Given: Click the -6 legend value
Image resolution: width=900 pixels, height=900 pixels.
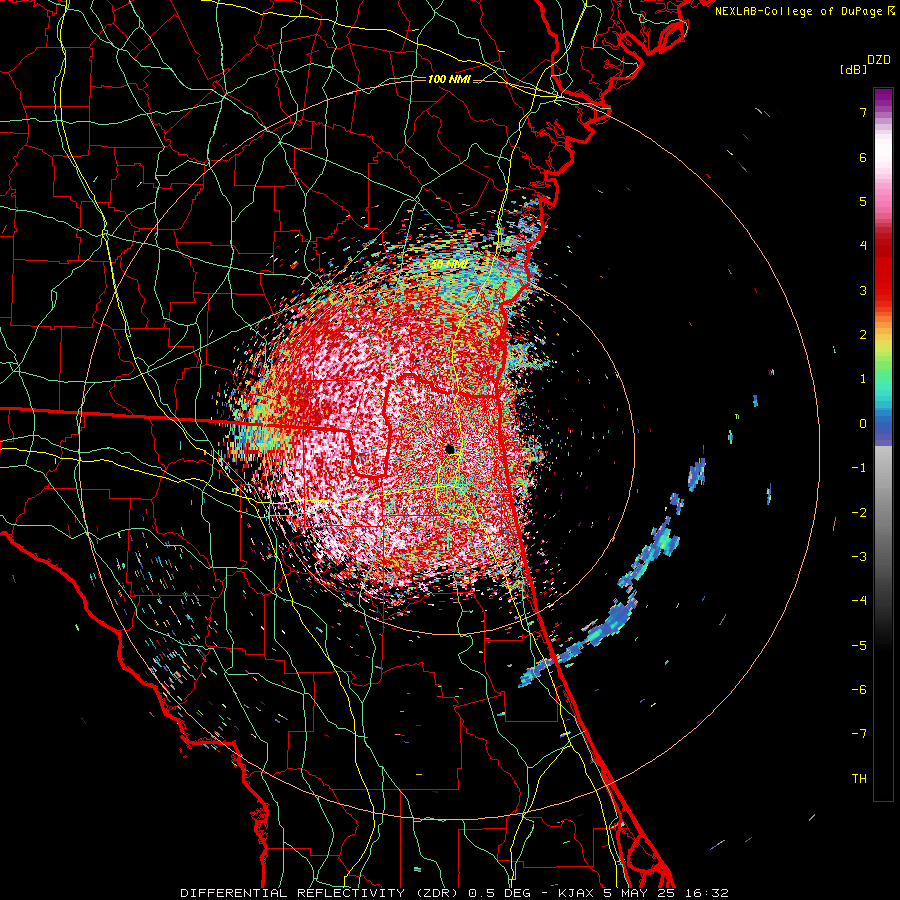Looking at the screenshot, I should coord(859,689).
